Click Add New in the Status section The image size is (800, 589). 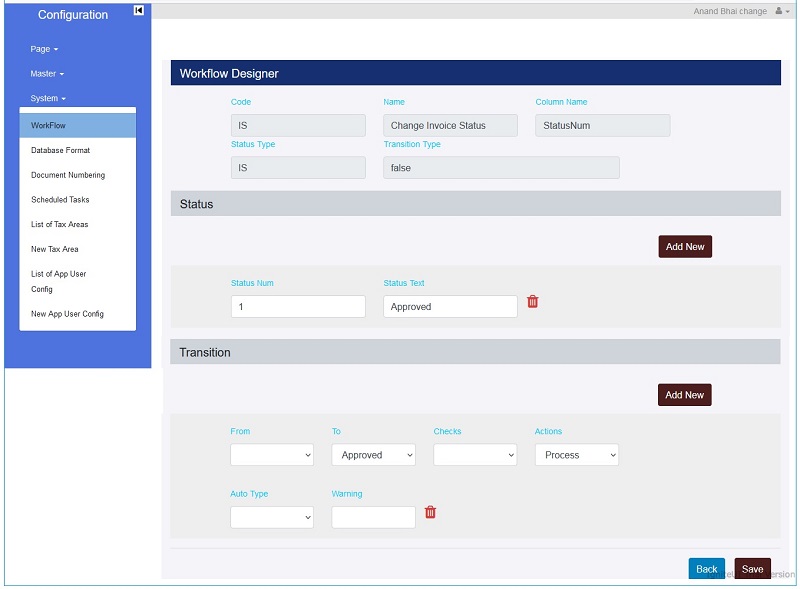[685, 247]
